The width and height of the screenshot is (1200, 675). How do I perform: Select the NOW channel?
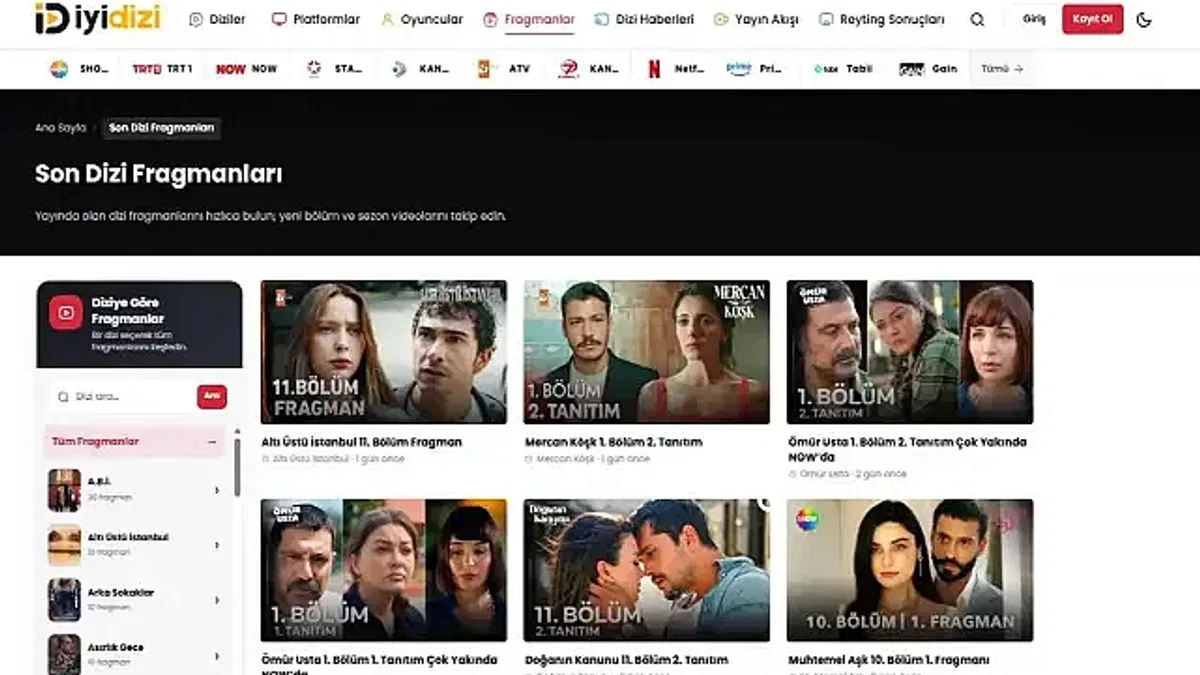pyautogui.click(x=247, y=69)
